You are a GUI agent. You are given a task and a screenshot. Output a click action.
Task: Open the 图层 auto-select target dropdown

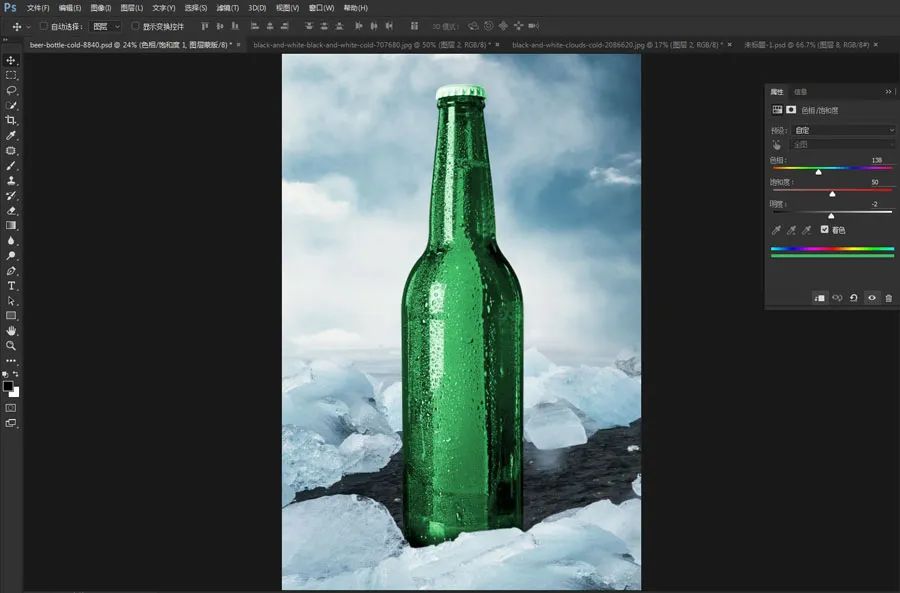coord(105,26)
